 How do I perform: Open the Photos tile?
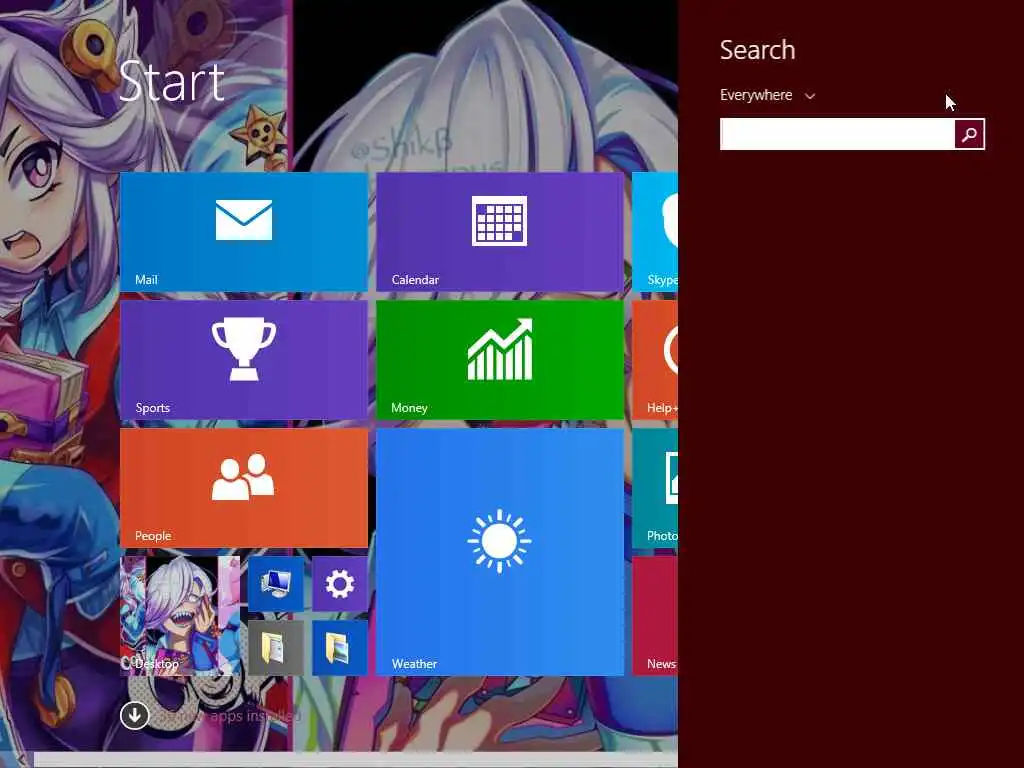pyautogui.click(x=655, y=488)
